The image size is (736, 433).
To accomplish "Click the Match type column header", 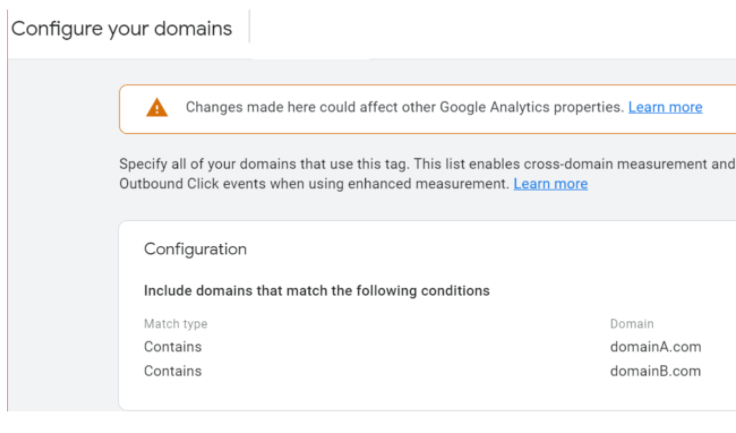I will point(175,324).
